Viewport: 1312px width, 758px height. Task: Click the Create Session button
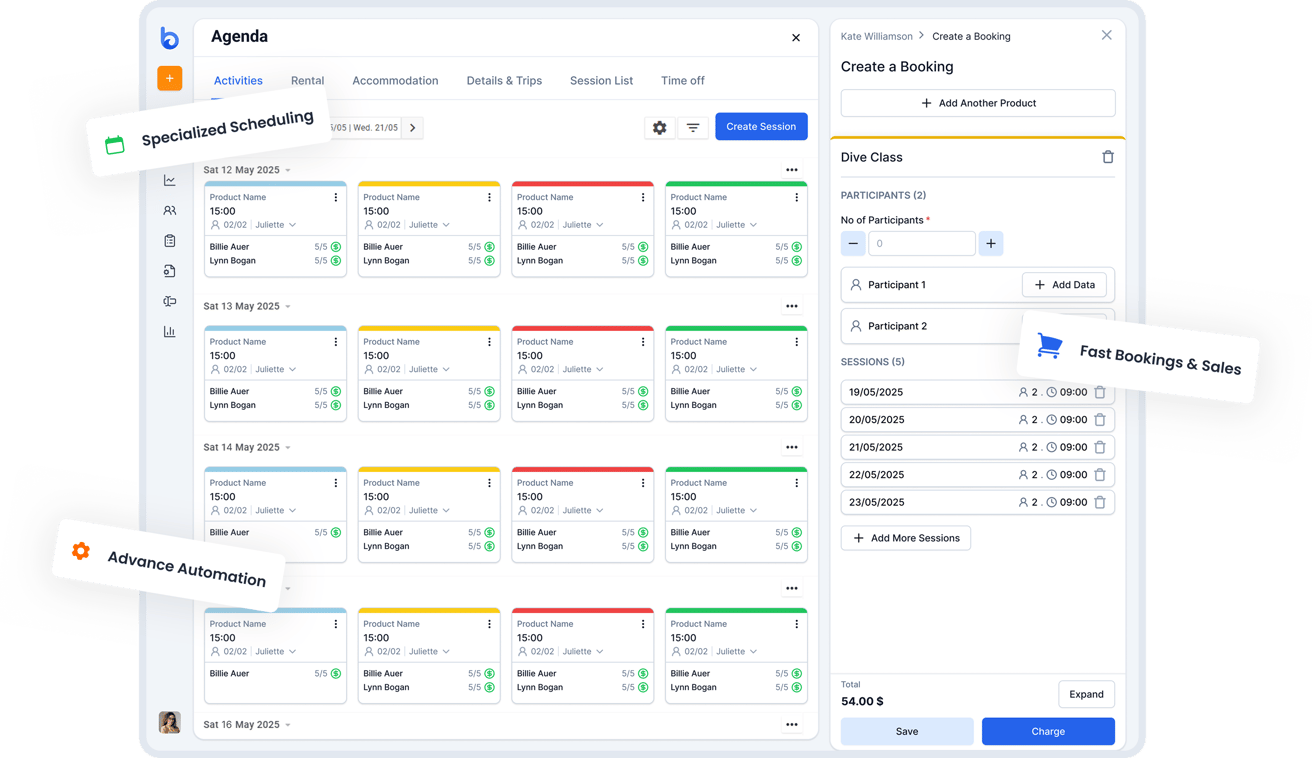point(761,127)
